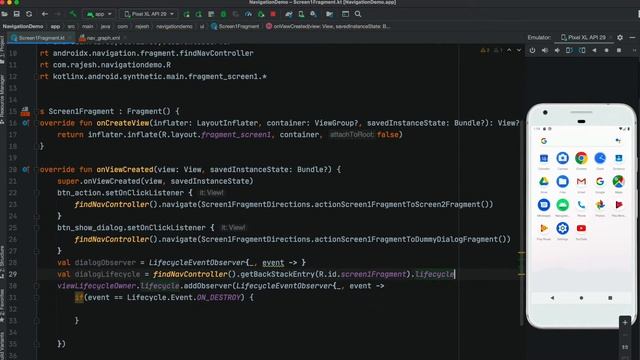This screenshot has height=360, width=640.
Task: Click the green debug bug icon
Action: pyautogui.click(x=223, y=14)
